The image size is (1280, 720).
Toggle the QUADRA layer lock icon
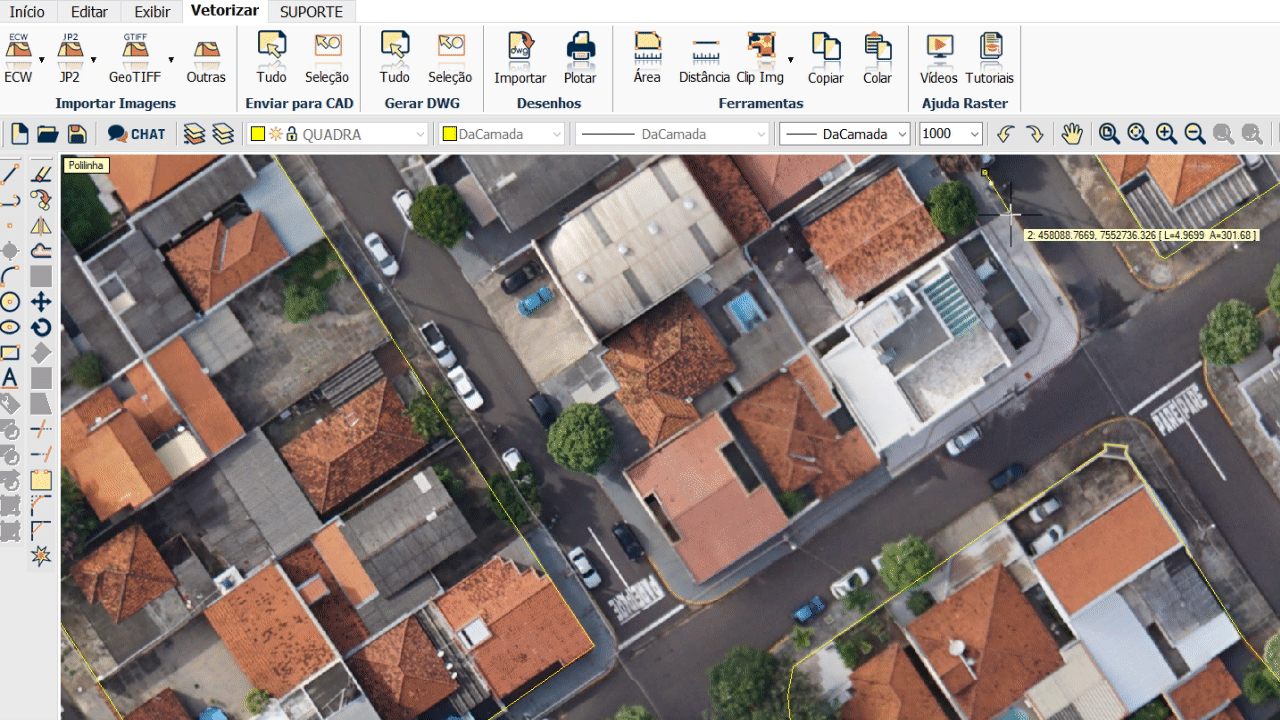(292, 134)
